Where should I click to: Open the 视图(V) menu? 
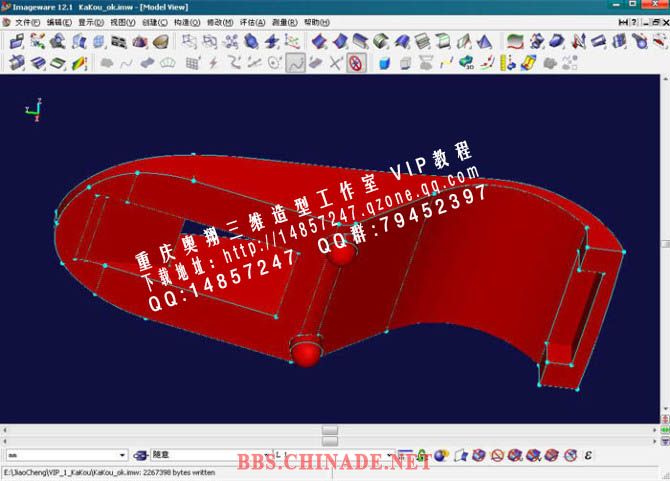123,22
